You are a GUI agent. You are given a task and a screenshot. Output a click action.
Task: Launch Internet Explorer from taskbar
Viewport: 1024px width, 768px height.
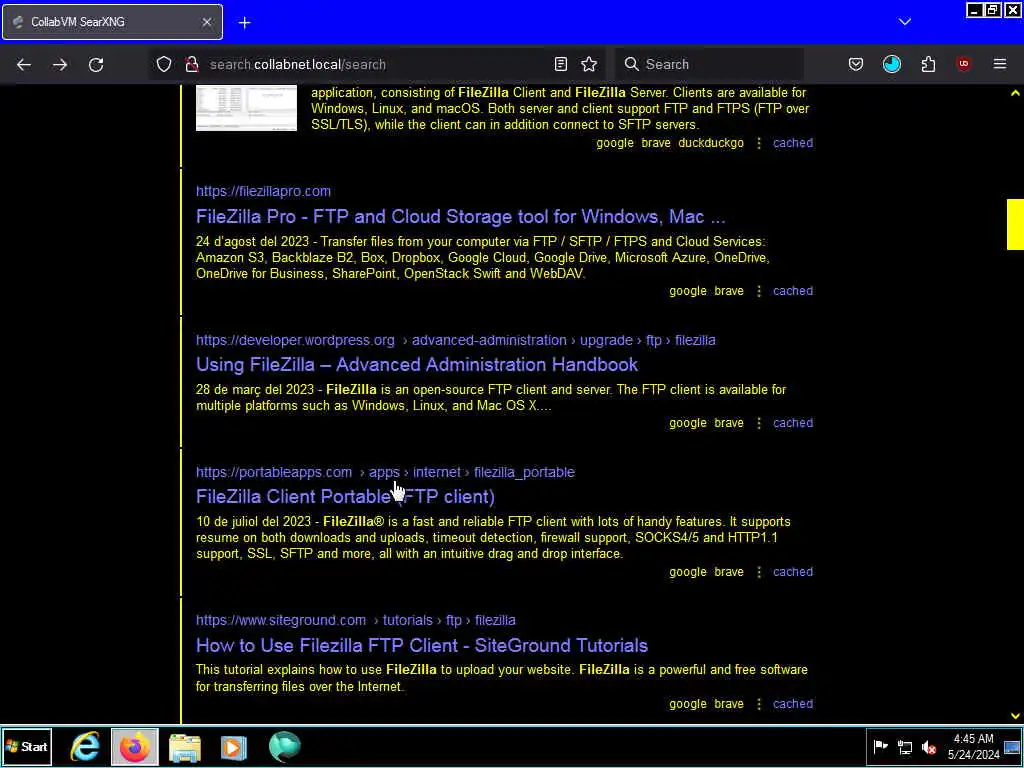(x=86, y=747)
